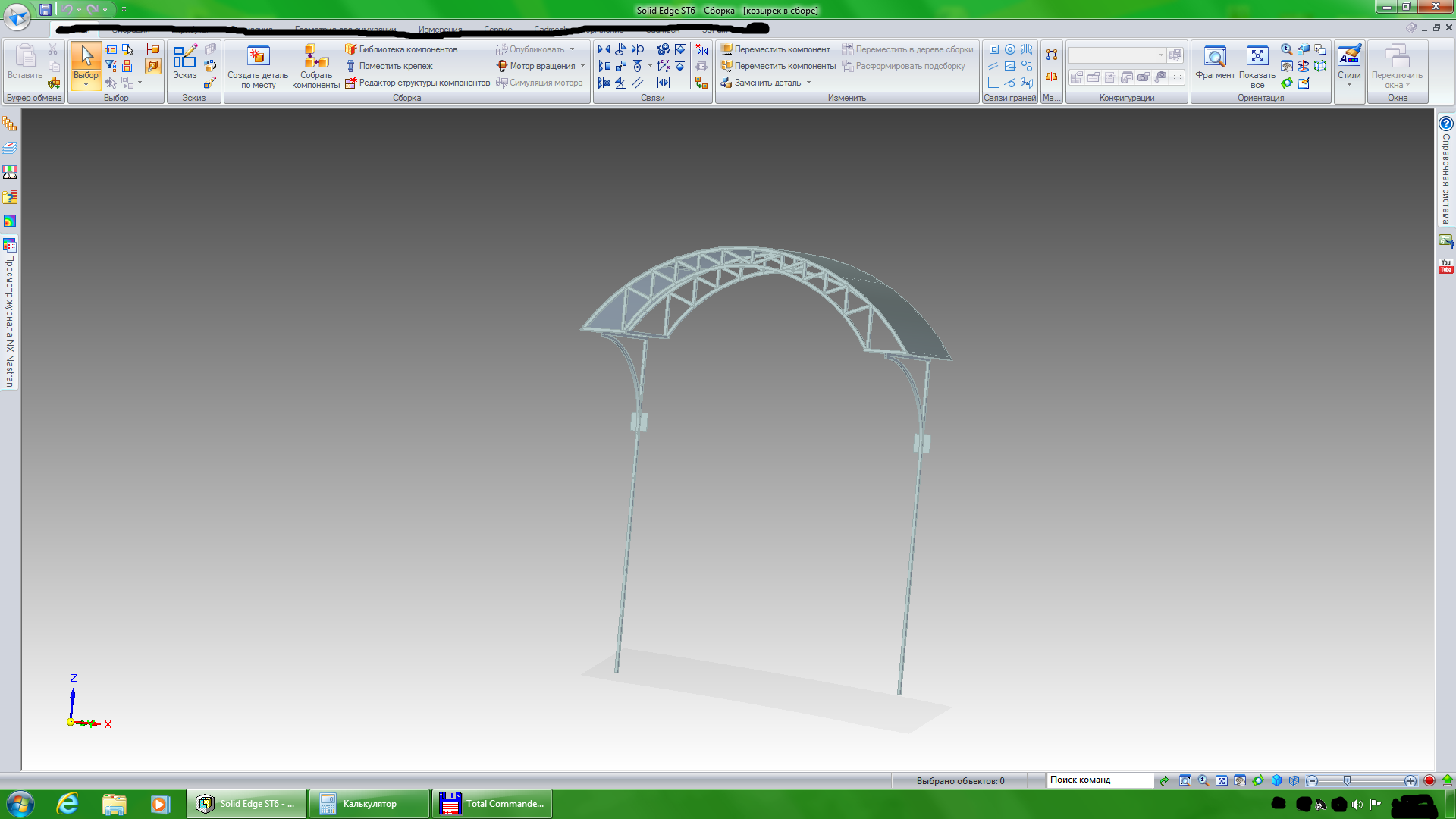Click the parallel relationship icon in Связи
1456x819 pixels.
pos(638,83)
